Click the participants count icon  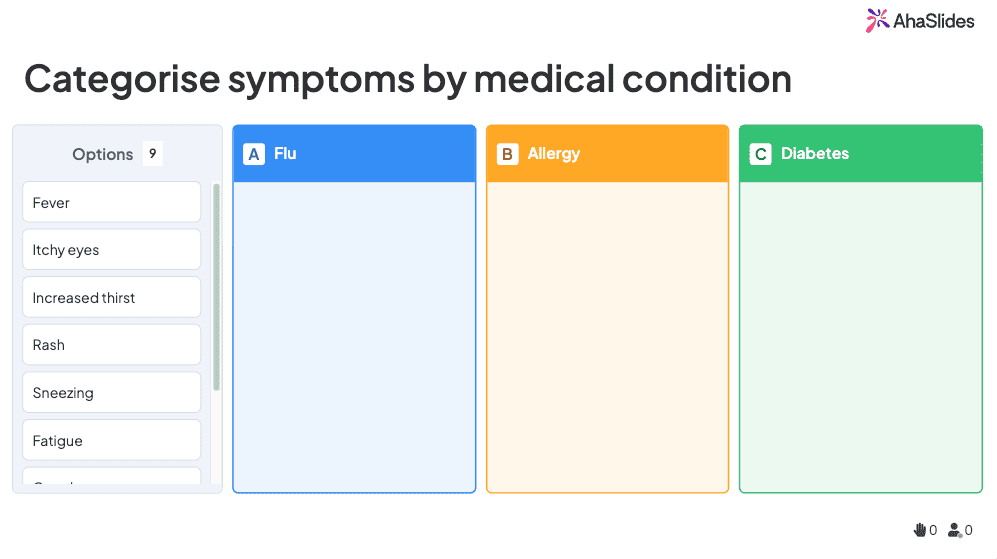click(955, 530)
